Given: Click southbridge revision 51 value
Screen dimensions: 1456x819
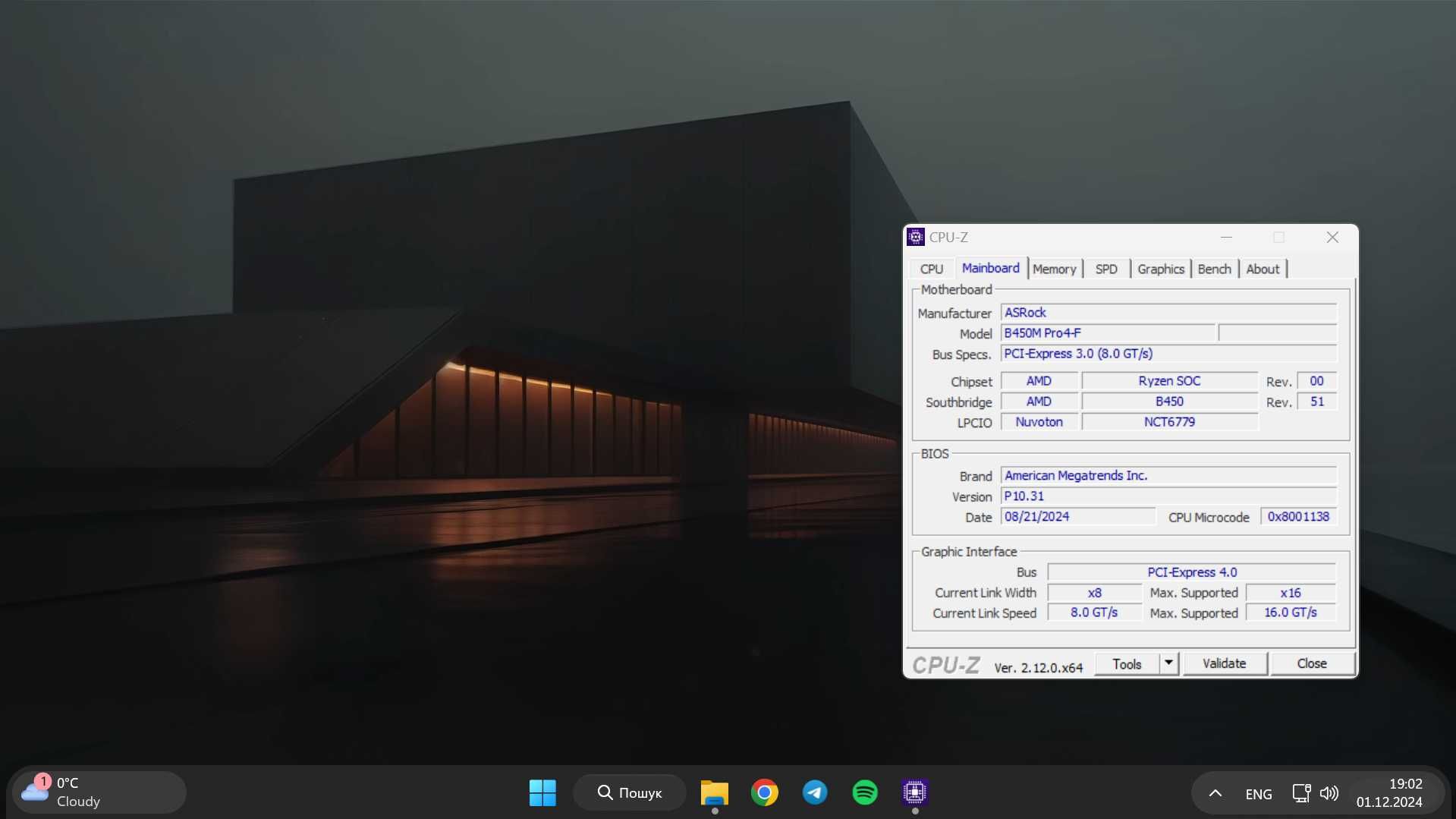Looking at the screenshot, I should pos(1316,402).
